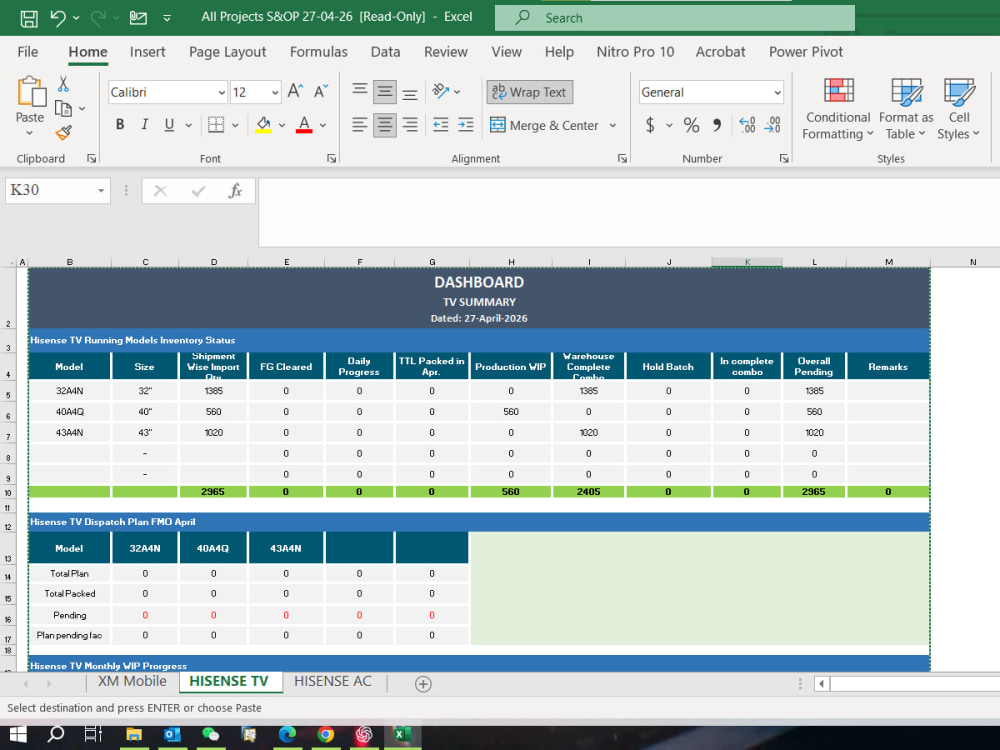Click the Copy icon under Cut
The width and height of the screenshot is (1000, 750).
pos(63,108)
